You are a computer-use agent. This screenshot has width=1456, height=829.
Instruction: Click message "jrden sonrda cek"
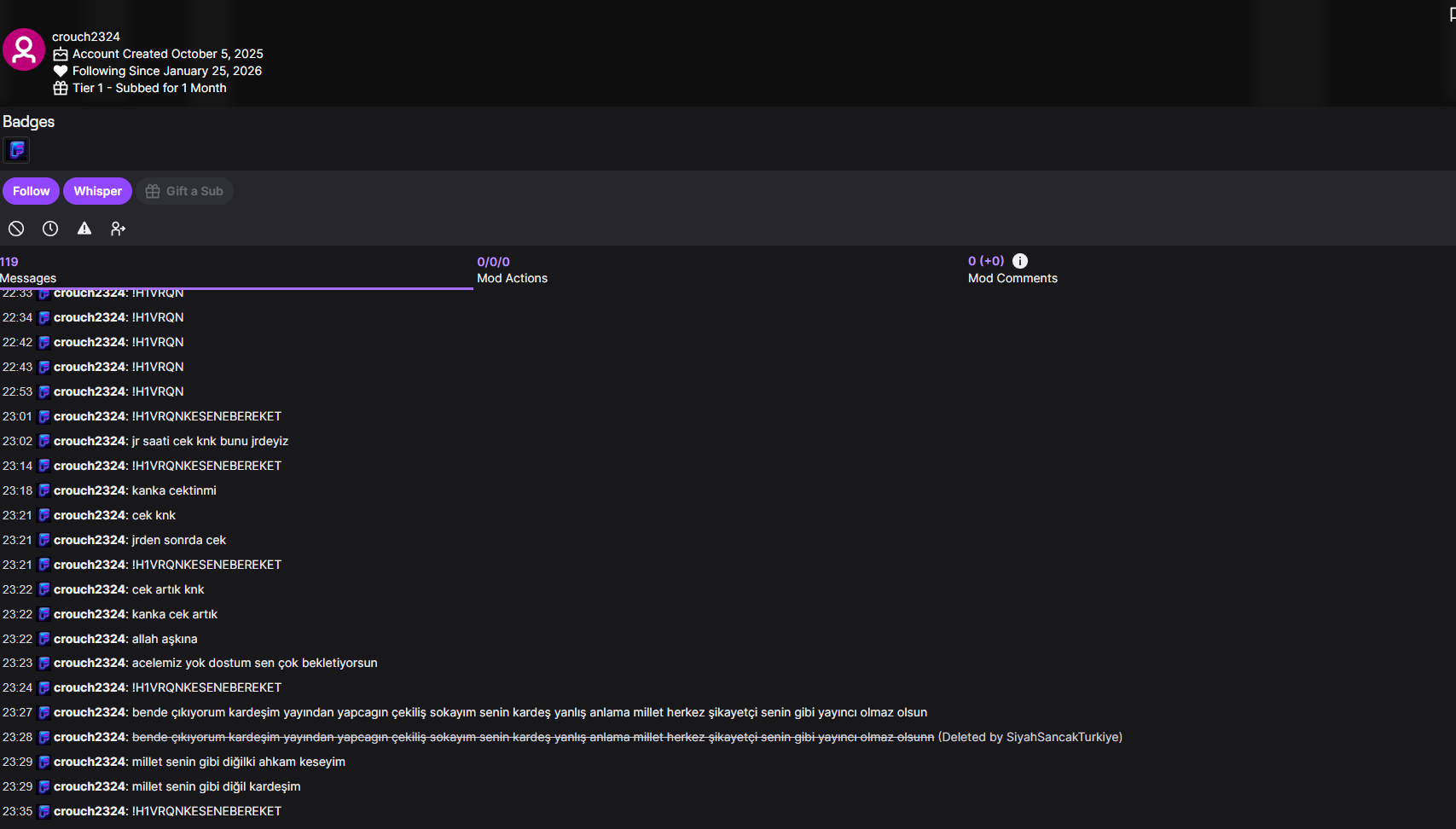point(179,540)
